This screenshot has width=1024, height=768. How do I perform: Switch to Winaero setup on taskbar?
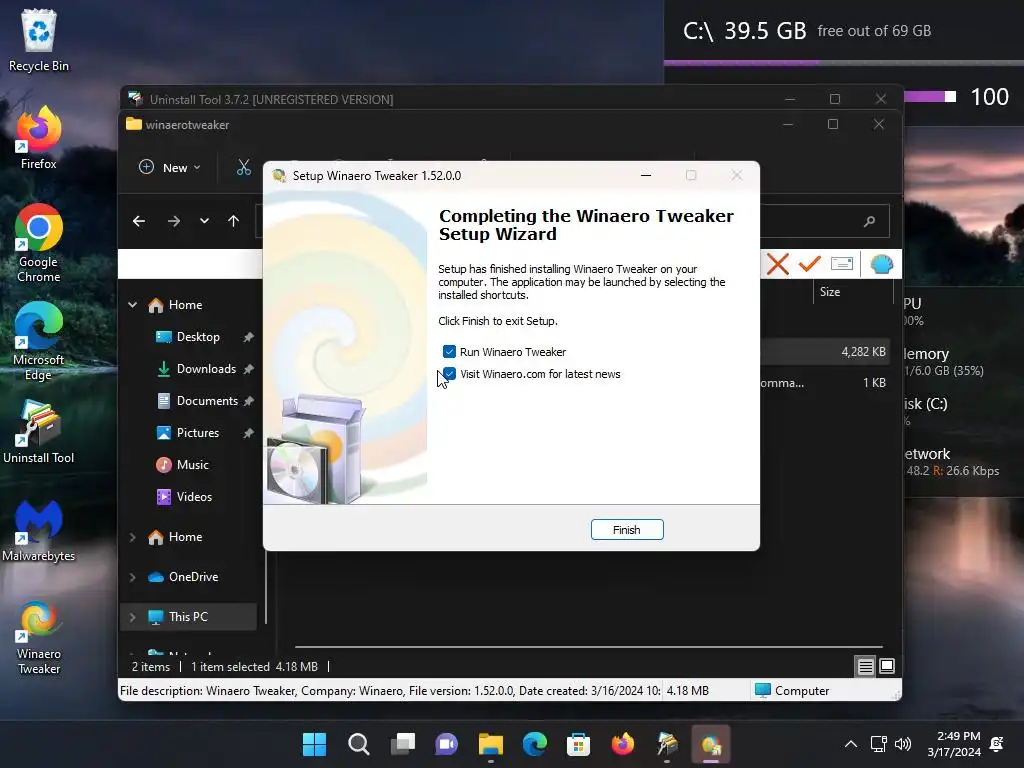(711, 744)
